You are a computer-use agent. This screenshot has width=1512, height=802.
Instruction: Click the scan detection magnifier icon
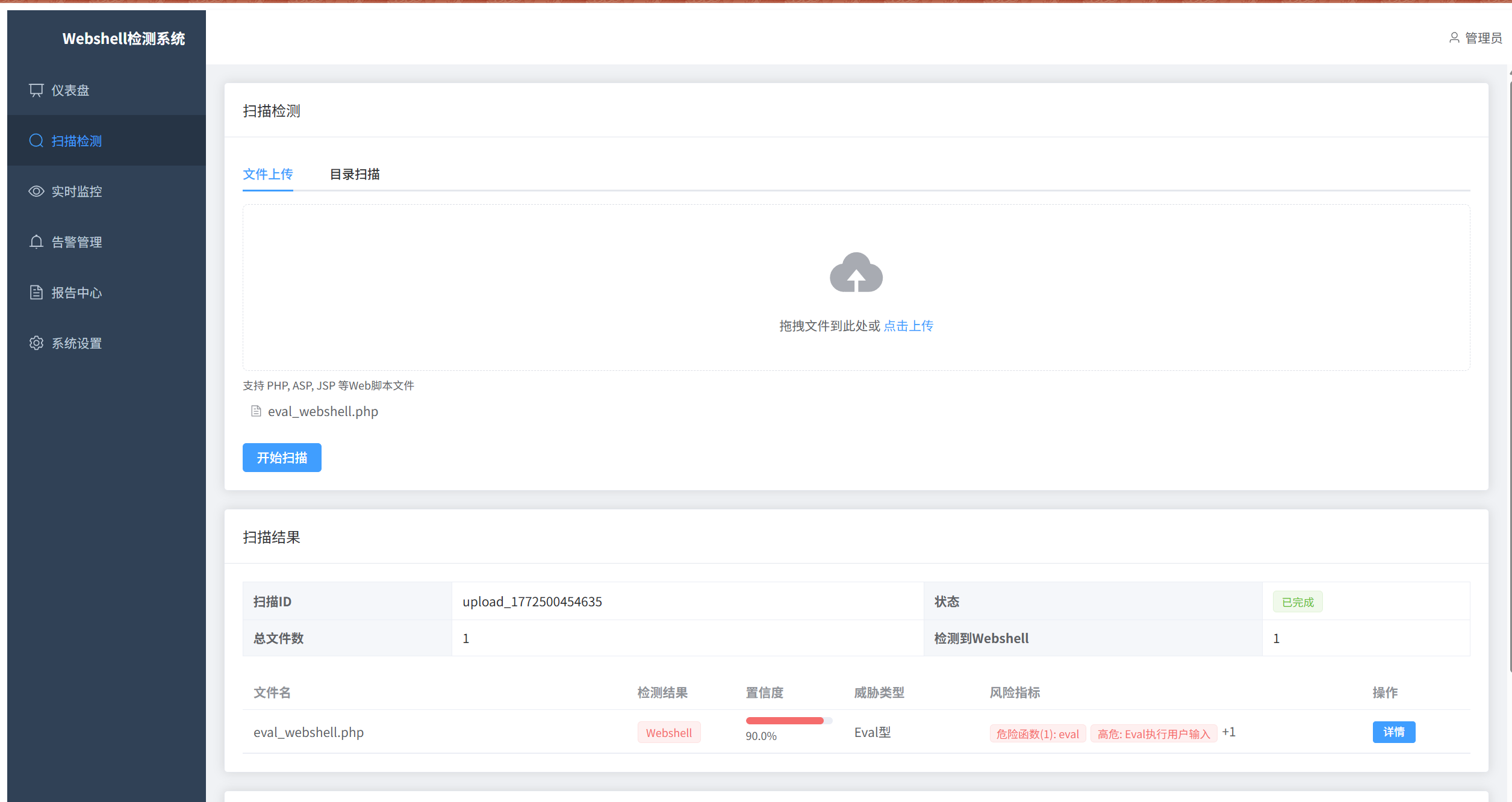pos(36,141)
